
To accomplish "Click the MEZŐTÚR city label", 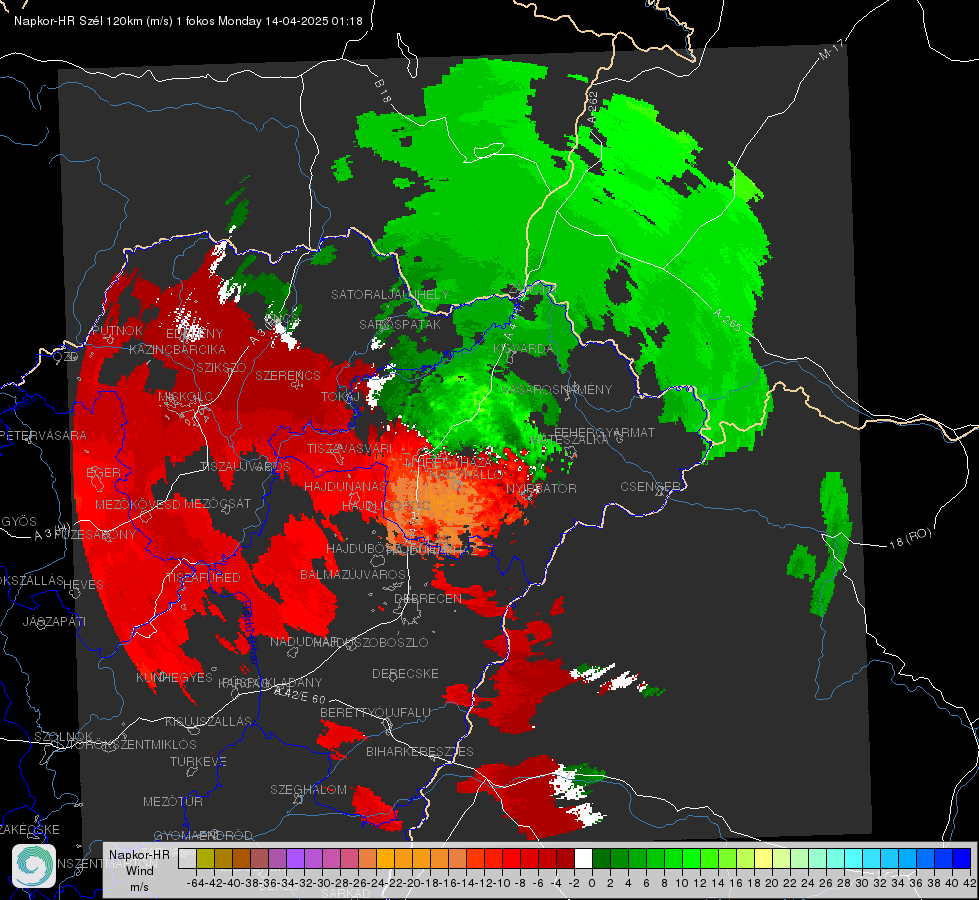I will click(x=173, y=802).
